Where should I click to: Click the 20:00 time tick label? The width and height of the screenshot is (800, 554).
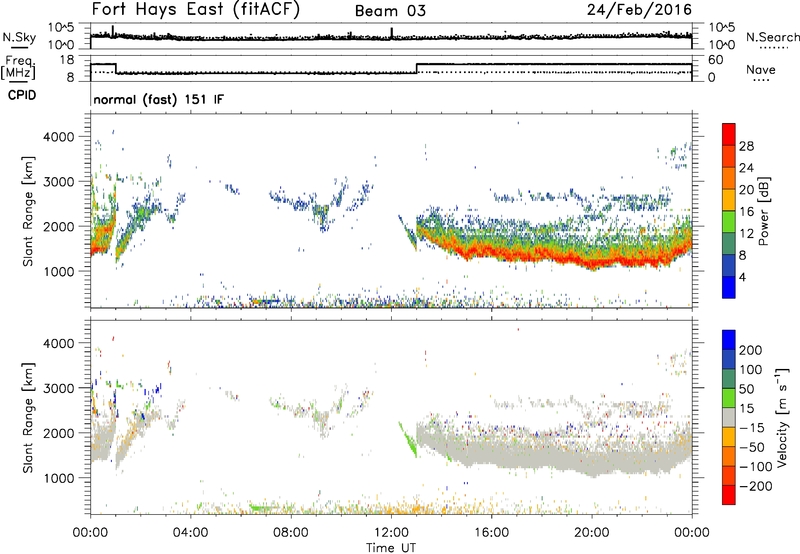592,533
